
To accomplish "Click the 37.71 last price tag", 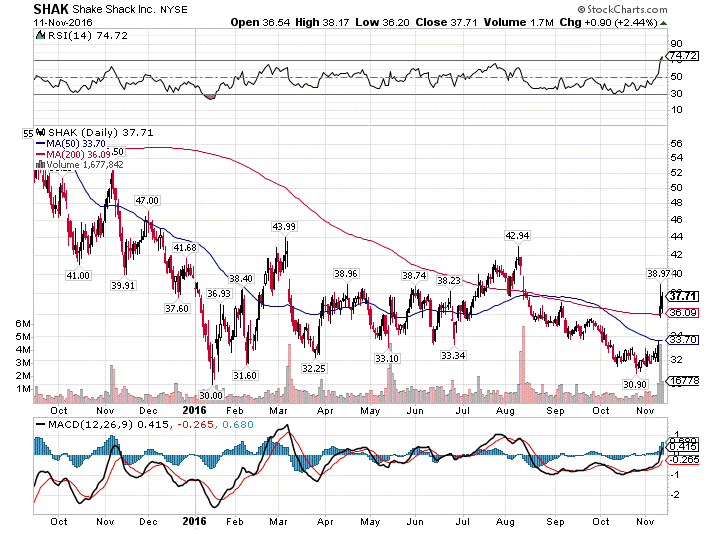I will coord(682,296).
